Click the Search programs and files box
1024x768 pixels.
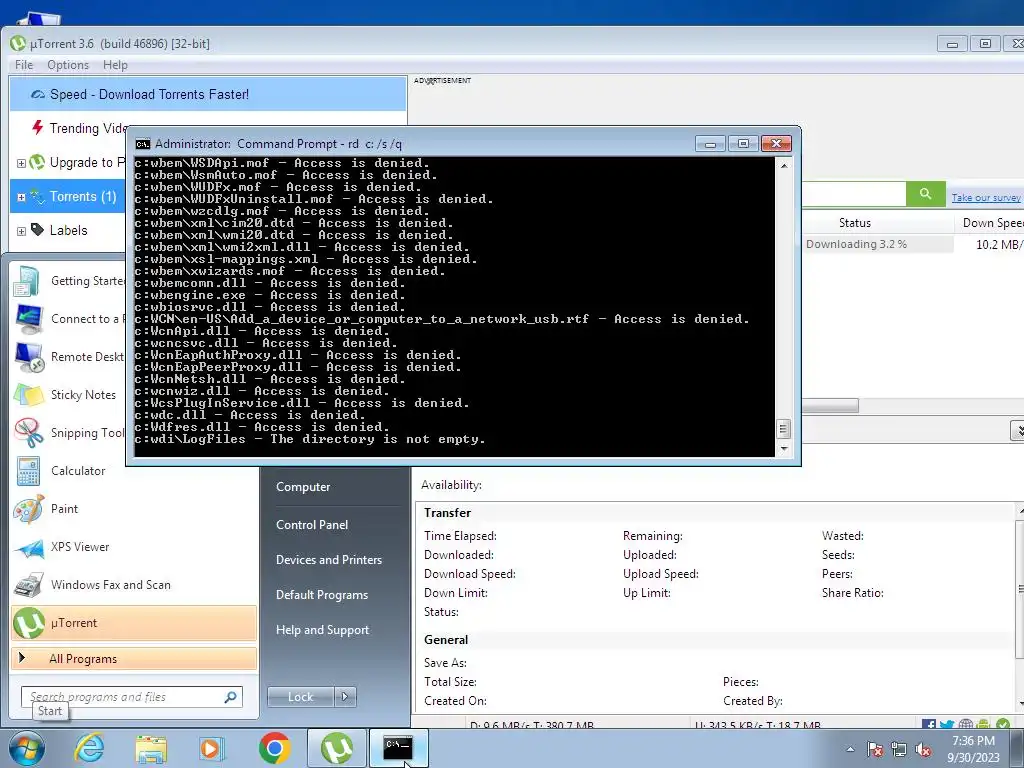point(131,697)
